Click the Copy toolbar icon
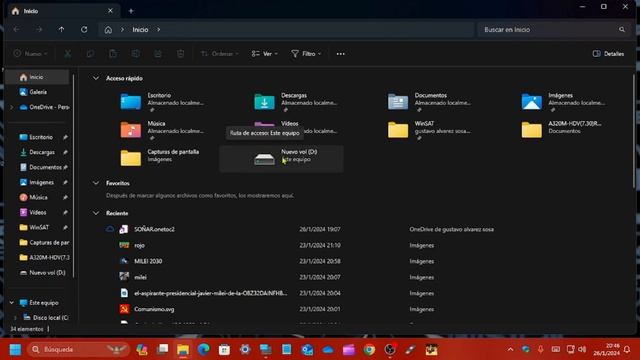The width and height of the screenshot is (640, 360). (90, 53)
